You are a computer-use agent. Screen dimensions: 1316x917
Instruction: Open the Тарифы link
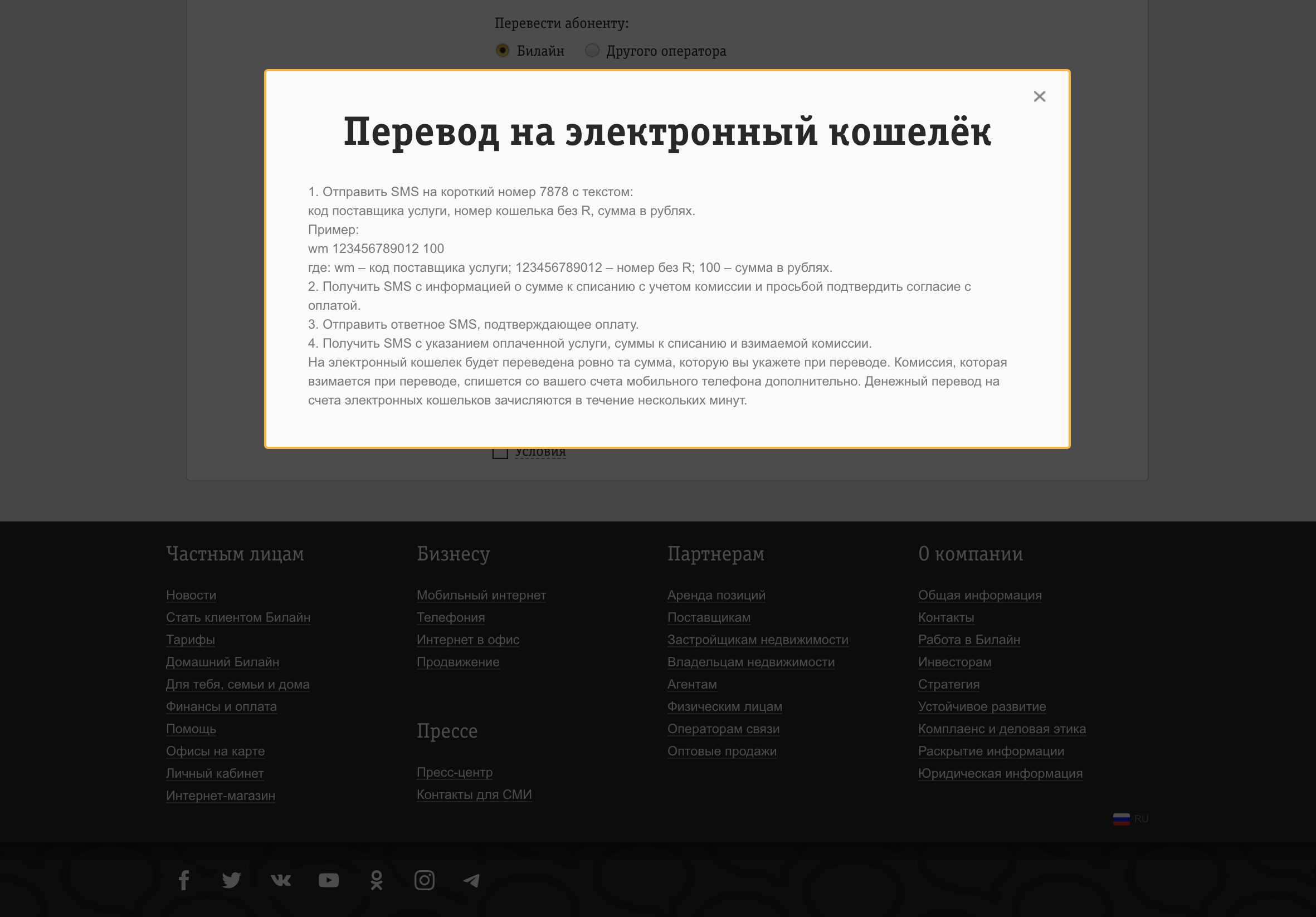[x=191, y=640]
